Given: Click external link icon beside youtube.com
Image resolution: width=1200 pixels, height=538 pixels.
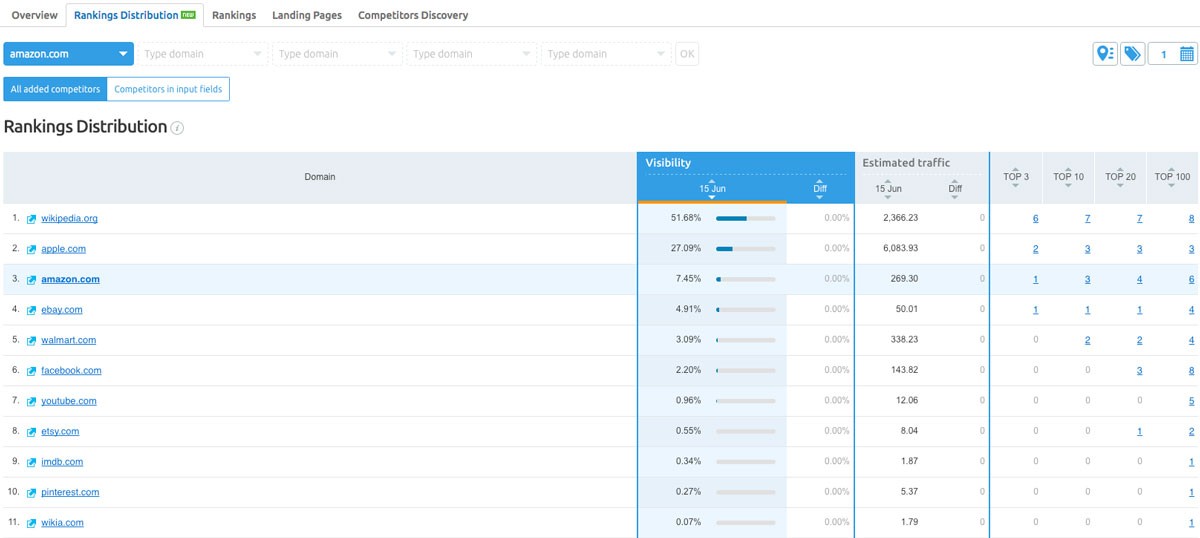Looking at the screenshot, I should tap(31, 401).
